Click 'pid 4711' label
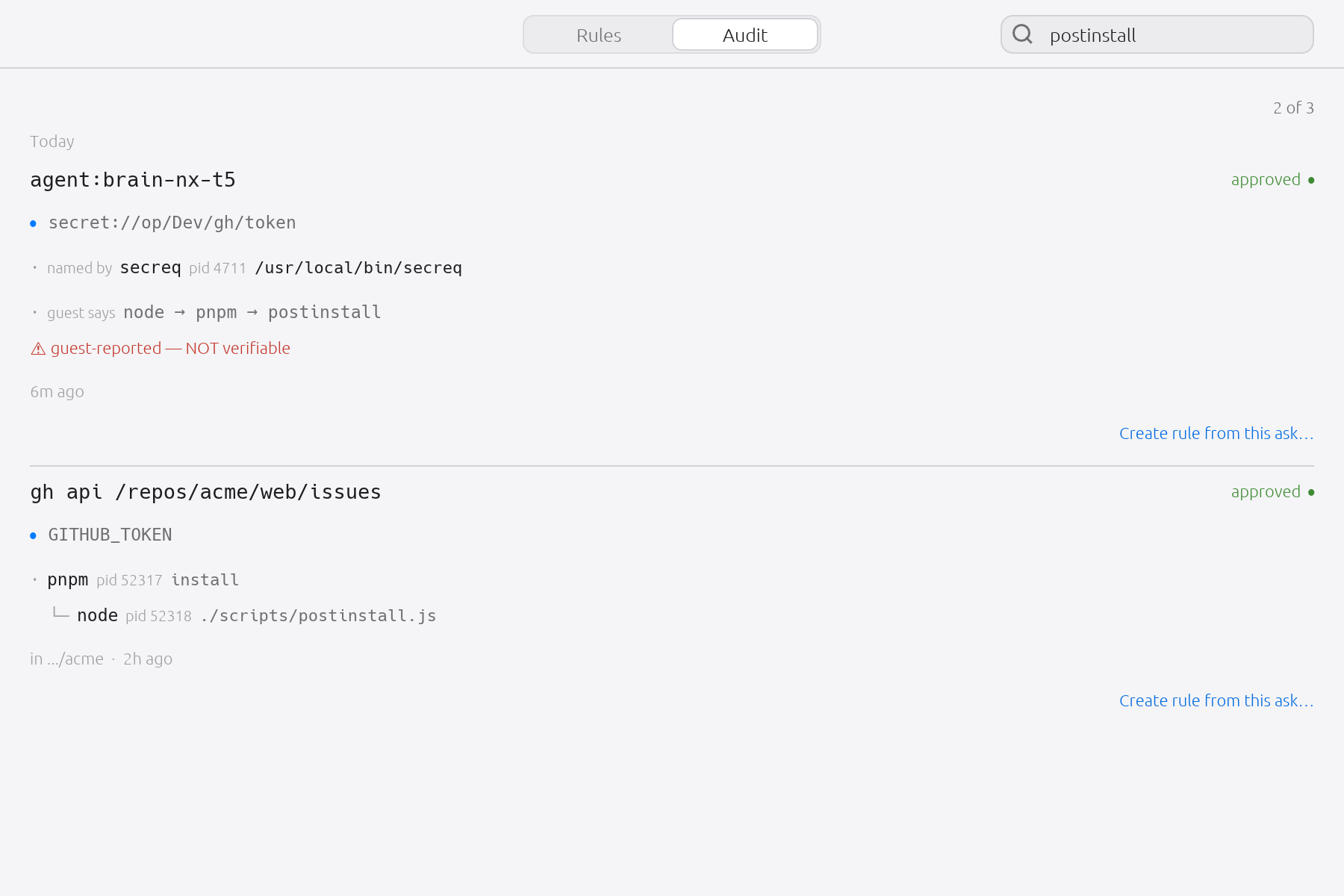Viewport: 1344px width, 896px height. pyautogui.click(x=217, y=268)
